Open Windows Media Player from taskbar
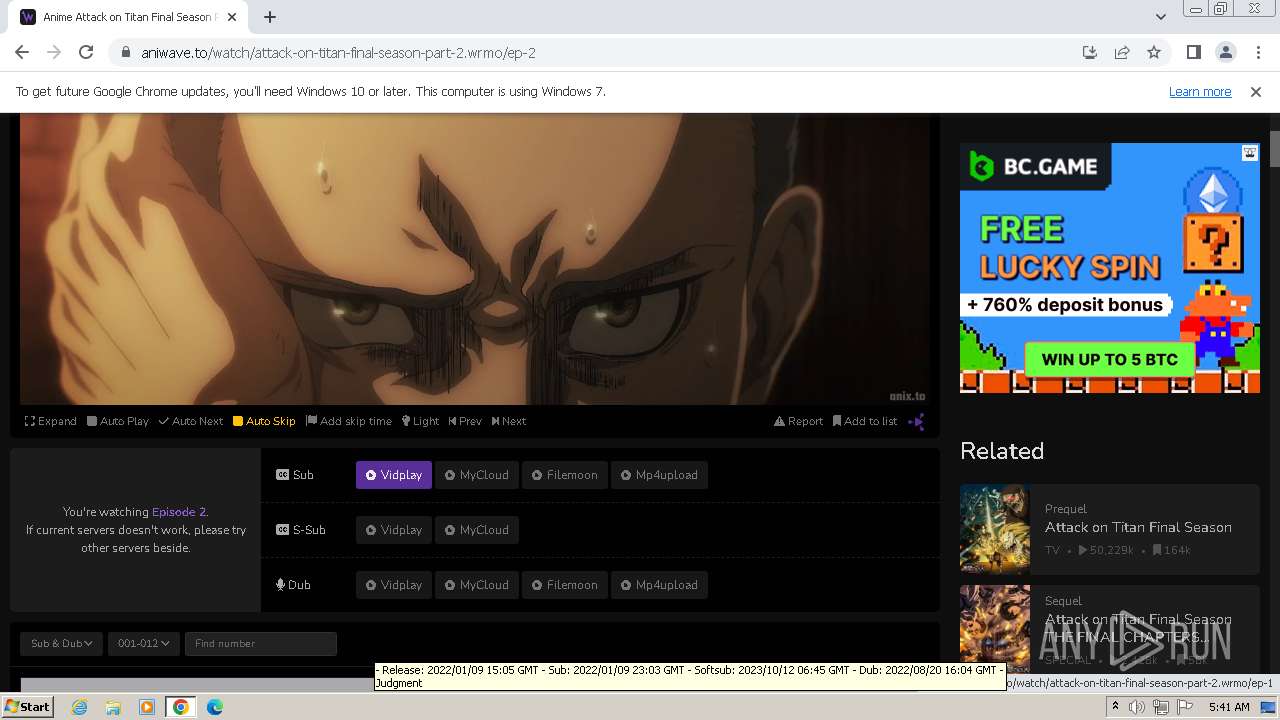The width and height of the screenshot is (1280, 720). pos(147,707)
